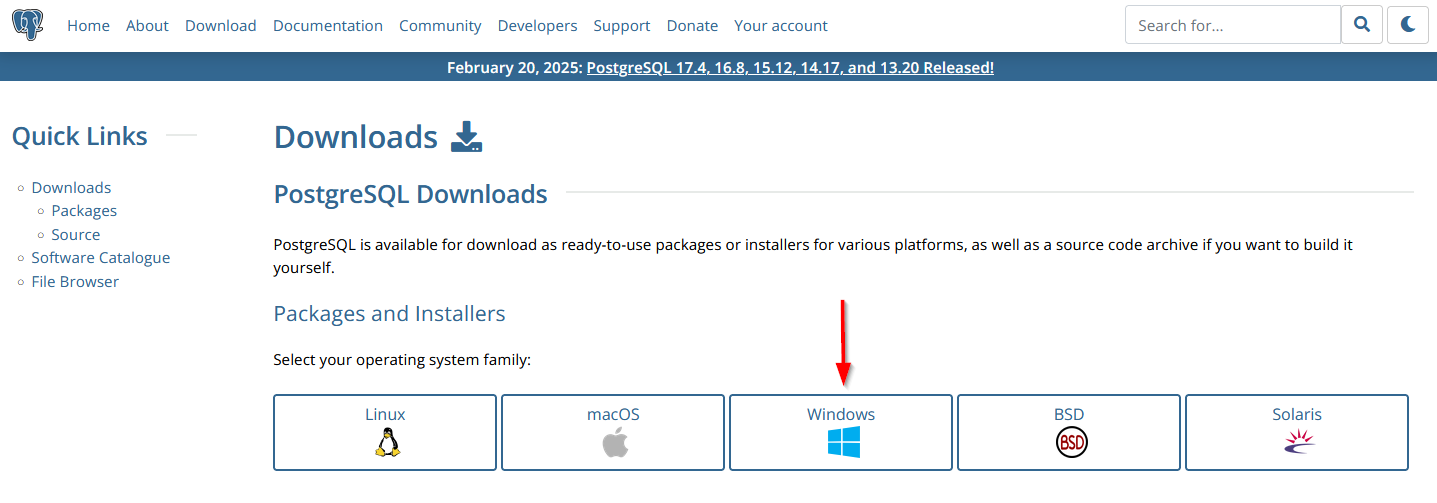
Task: Select the macOS apple icon
Action: coord(614,442)
